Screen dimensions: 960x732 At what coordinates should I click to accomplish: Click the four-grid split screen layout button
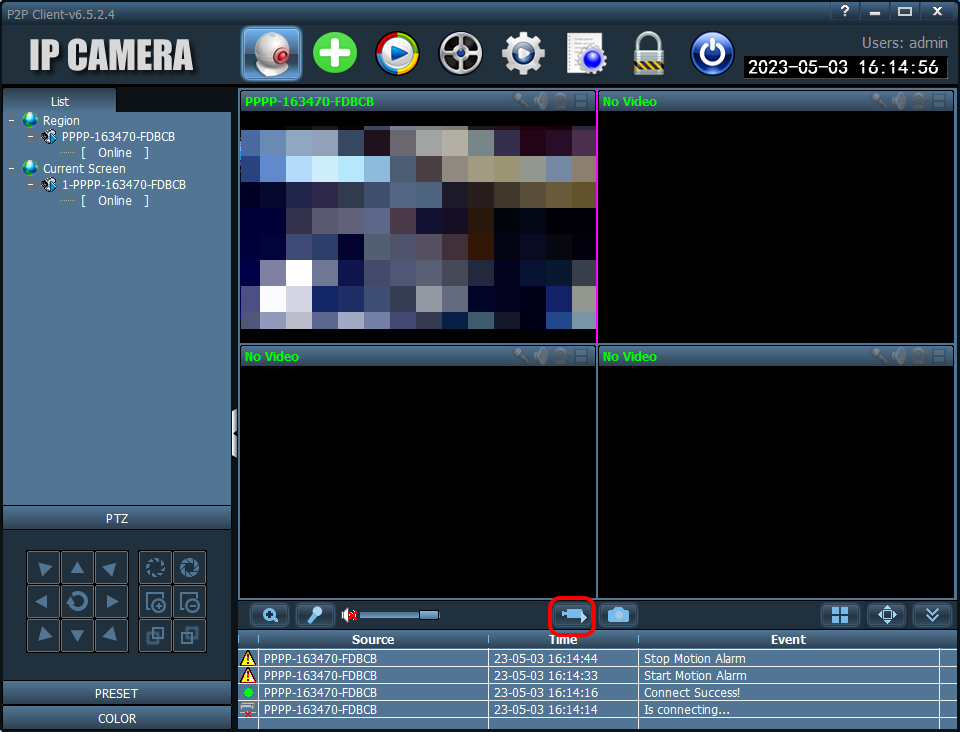click(840, 614)
